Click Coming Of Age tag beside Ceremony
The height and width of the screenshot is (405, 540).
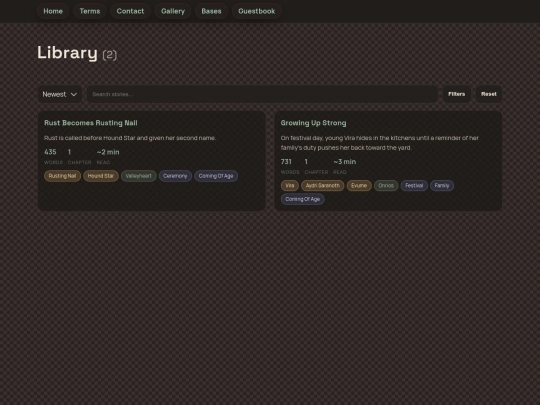(x=216, y=176)
